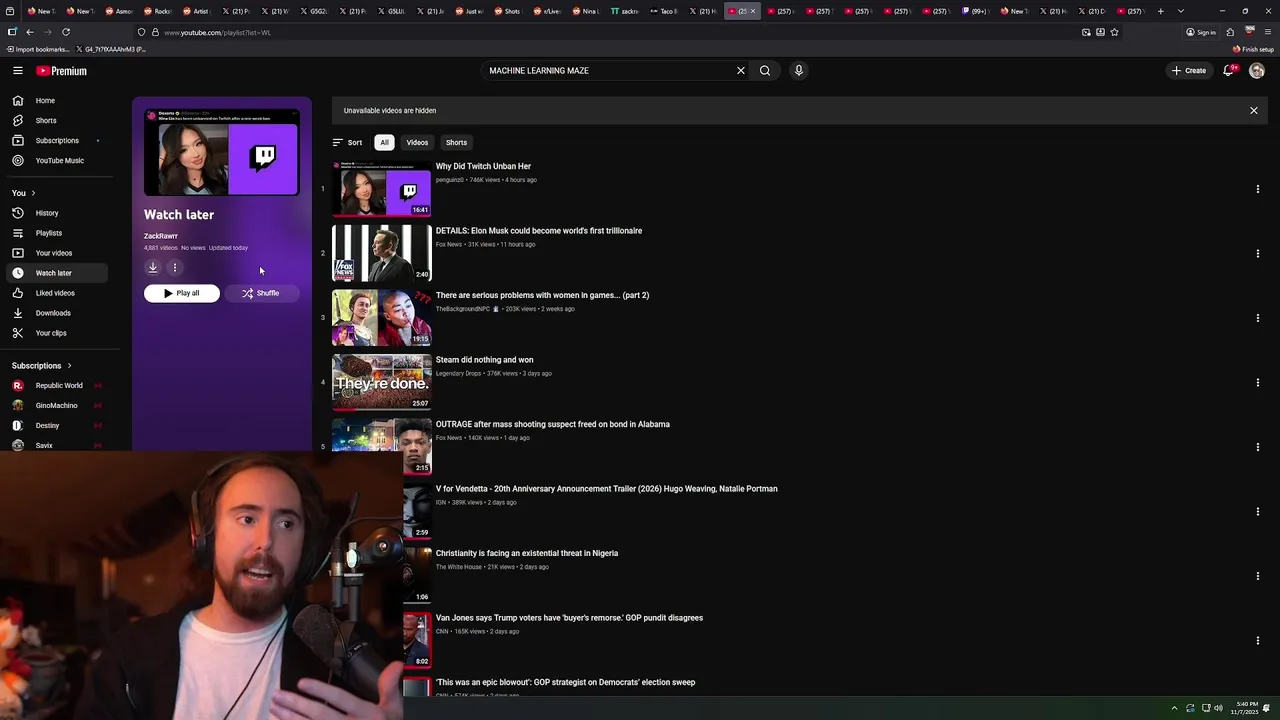This screenshot has height=720, width=1280.
Task: Click Finish setup in bookmarks bar
Action: (x=1253, y=49)
